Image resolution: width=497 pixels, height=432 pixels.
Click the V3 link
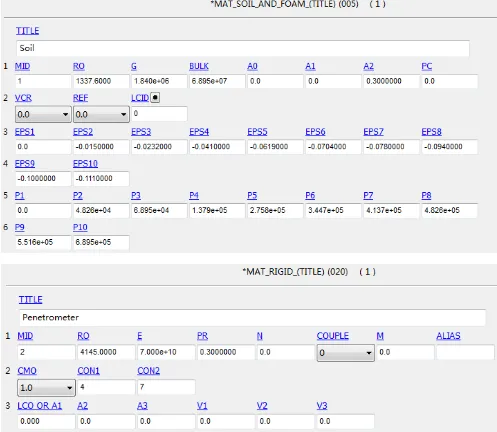(x=322, y=406)
